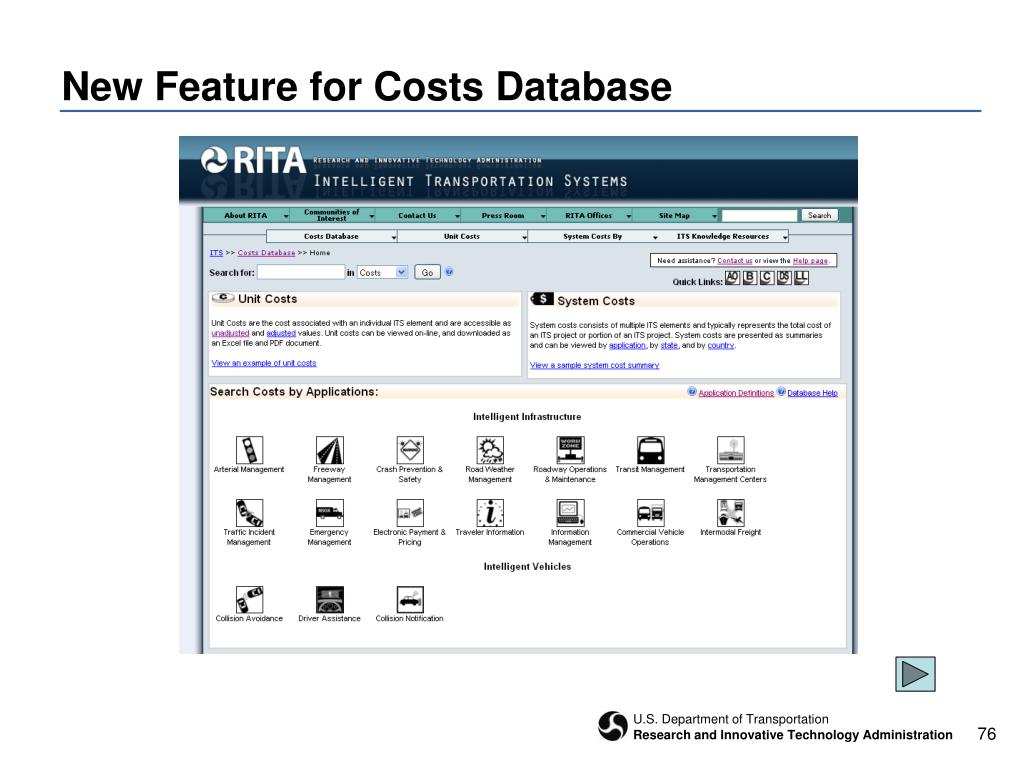Viewport: 1024px width, 768px height.
Task: Click the slide play arrow button
Action: coord(915,674)
